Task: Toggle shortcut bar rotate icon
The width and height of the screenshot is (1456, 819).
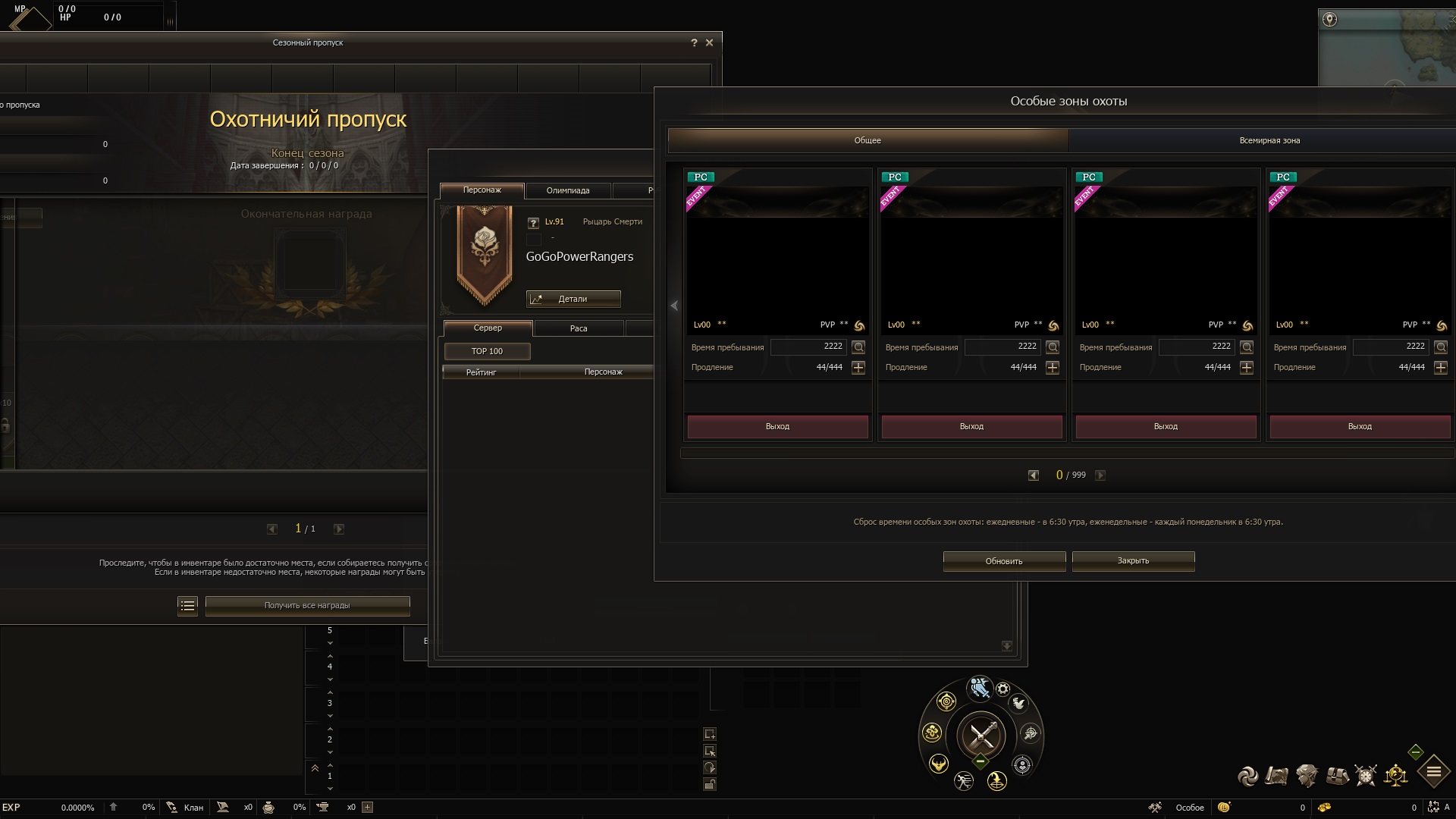Action: point(710,767)
